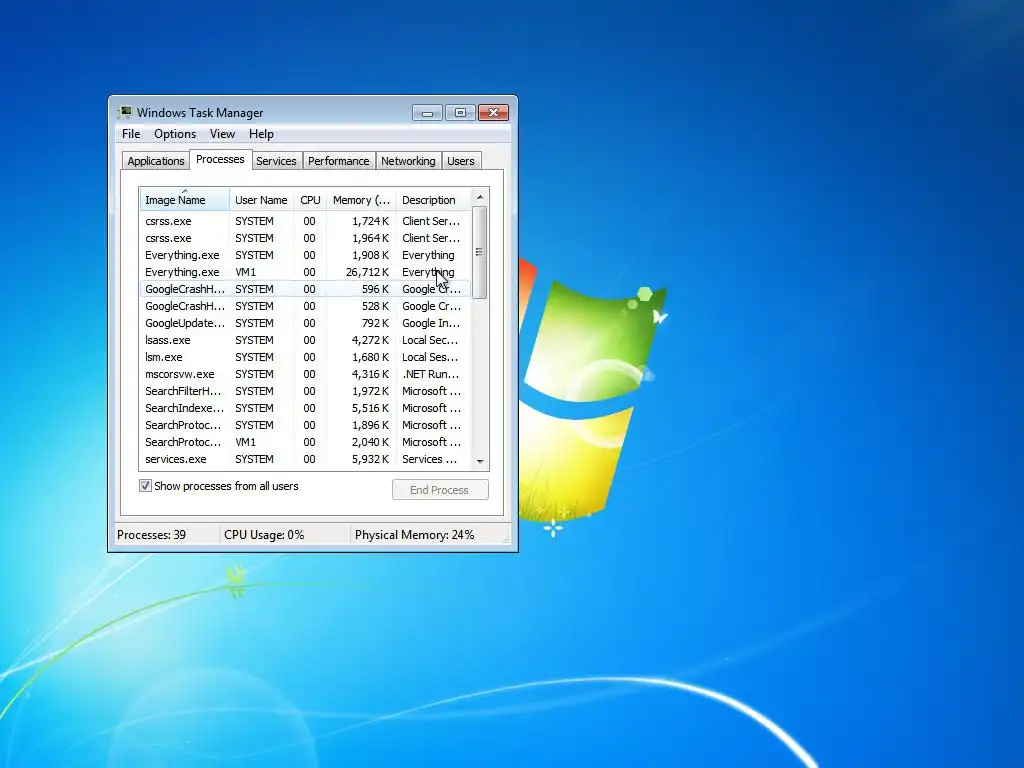Image resolution: width=1024 pixels, height=768 pixels.
Task: Select GoogleCrashH... row with 596 K
Action: pyautogui.click(x=304, y=289)
